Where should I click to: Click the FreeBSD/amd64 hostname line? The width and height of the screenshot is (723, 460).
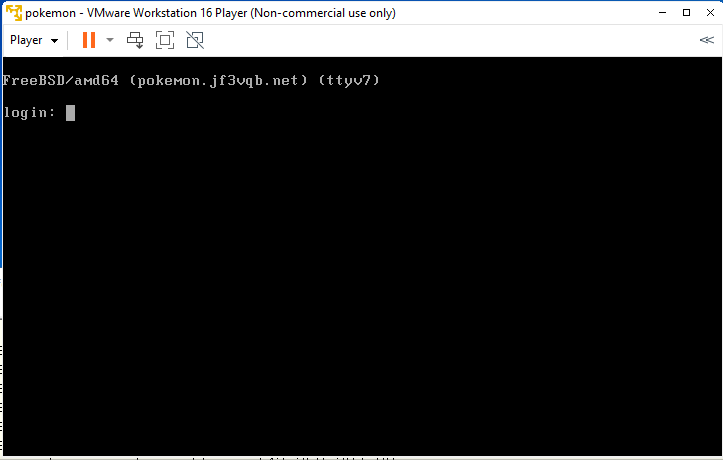191,81
